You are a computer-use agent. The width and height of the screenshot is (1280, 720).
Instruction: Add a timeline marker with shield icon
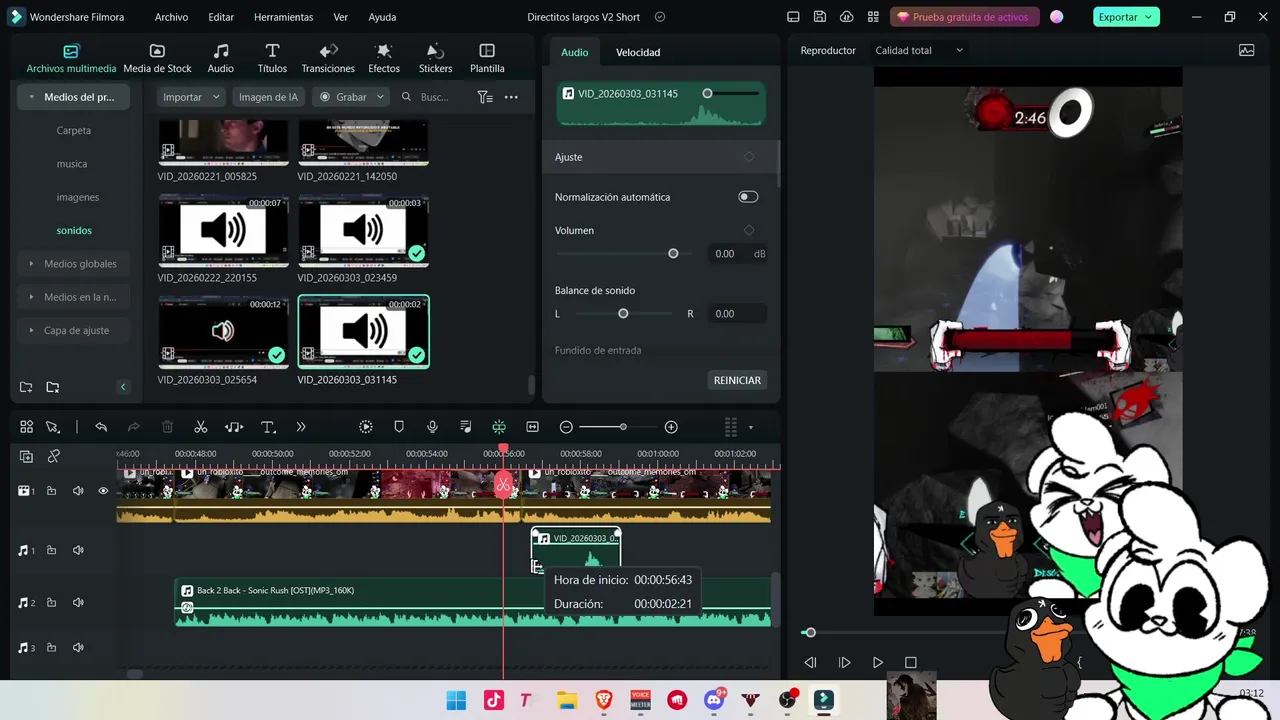tap(399, 427)
